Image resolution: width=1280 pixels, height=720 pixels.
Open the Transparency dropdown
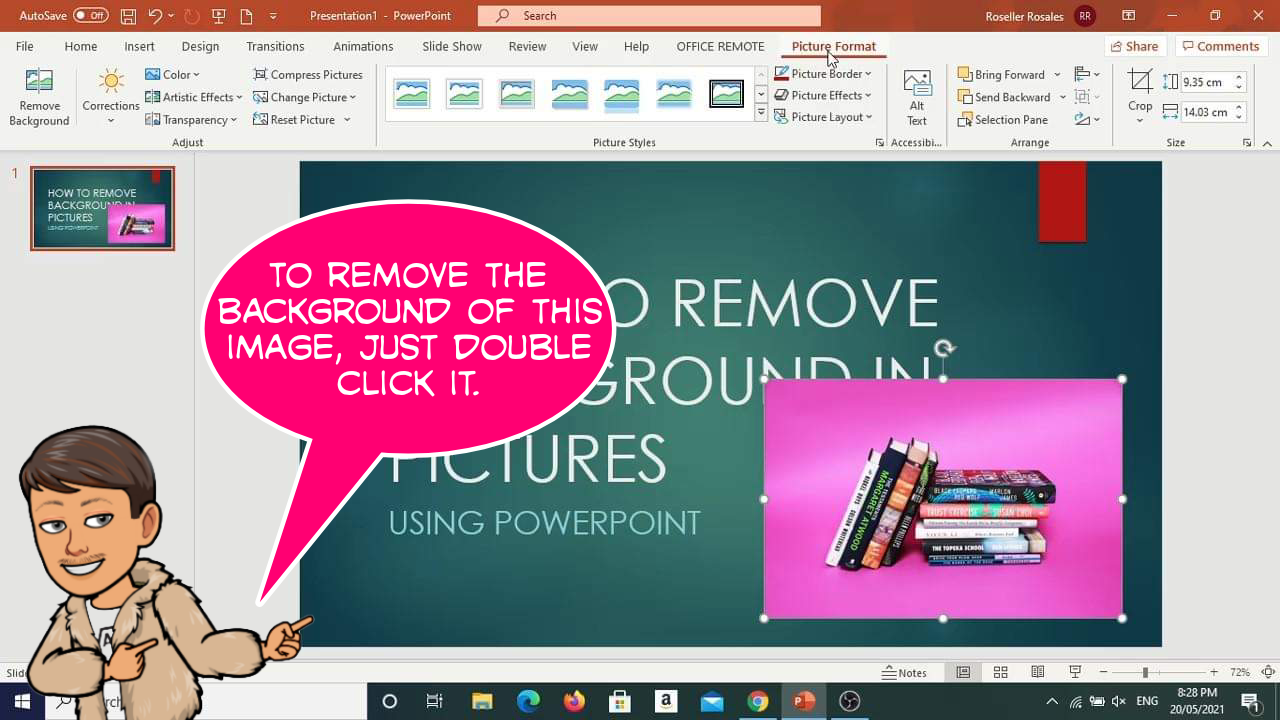(x=191, y=119)
